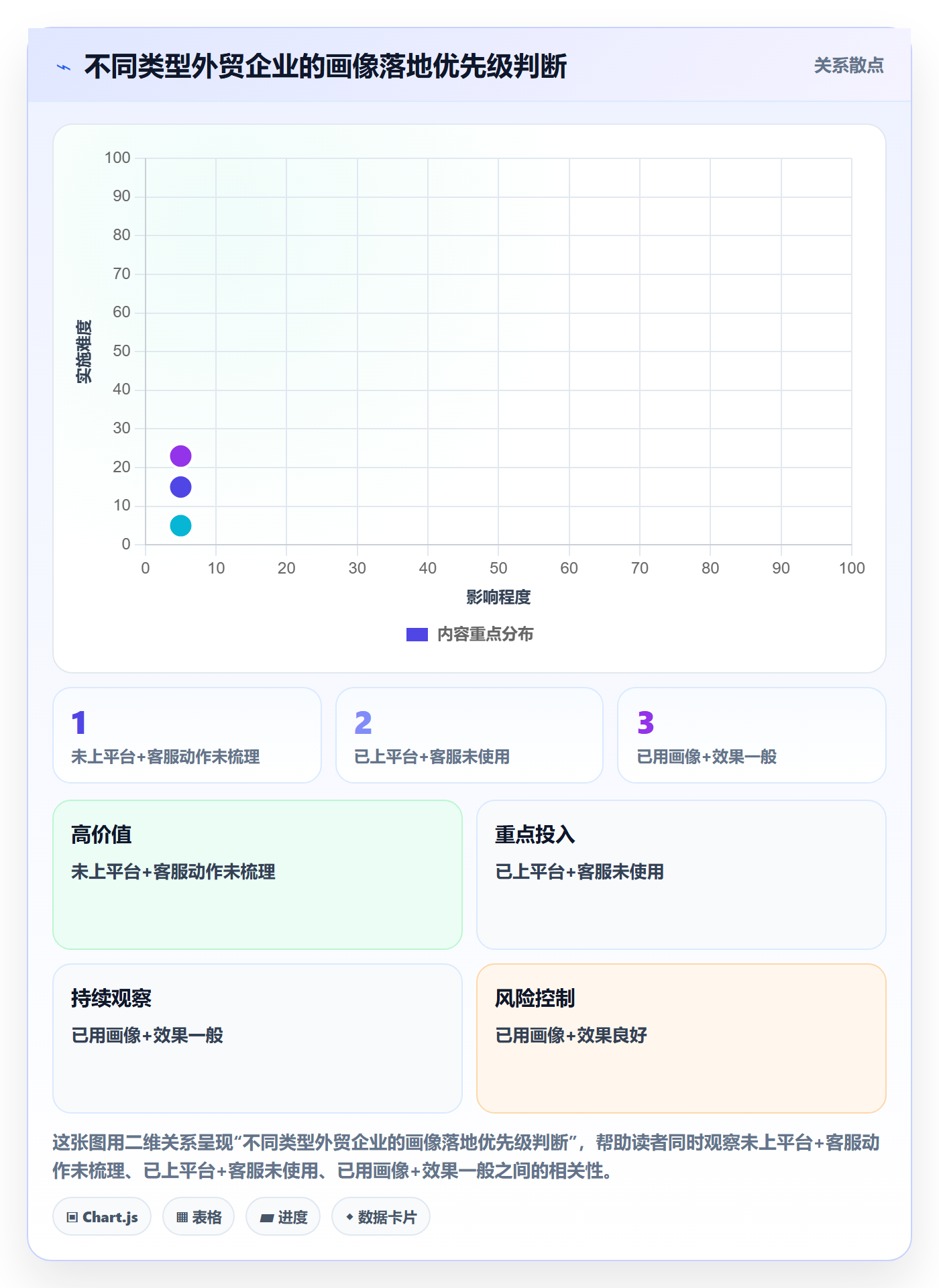Click the grid icon in 表格 chip
Image resolution: width=939 pixels, height=1288 pixels.
182,1218
